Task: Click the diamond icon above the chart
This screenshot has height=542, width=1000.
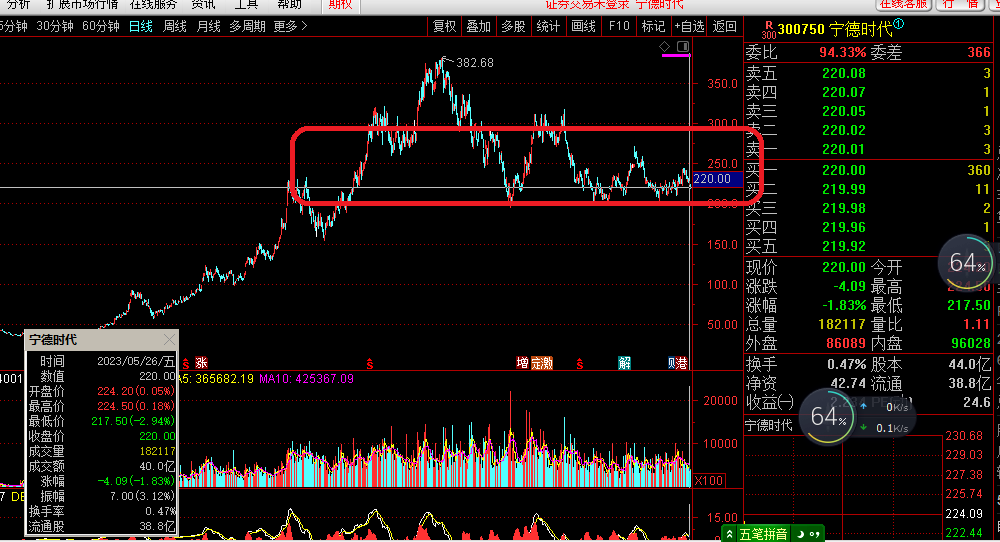Action: pos(665,47)
